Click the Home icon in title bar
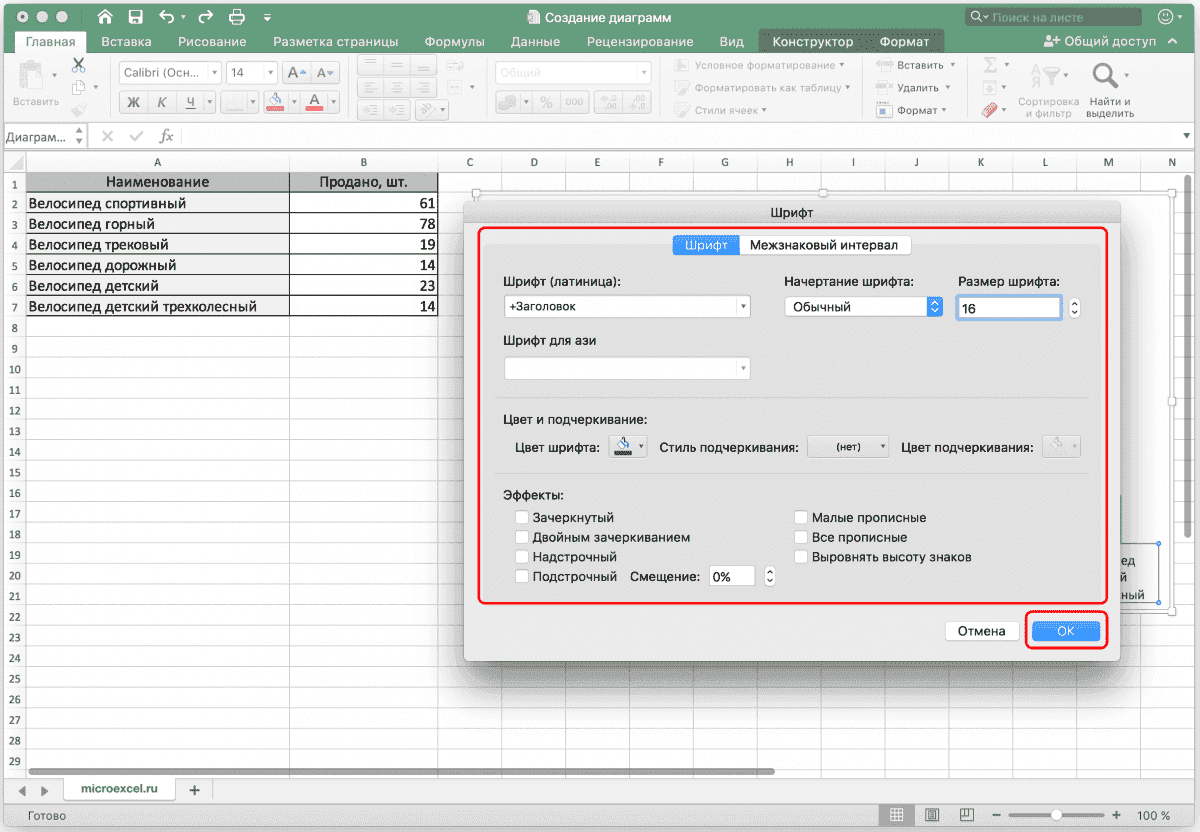 [105, 17]
